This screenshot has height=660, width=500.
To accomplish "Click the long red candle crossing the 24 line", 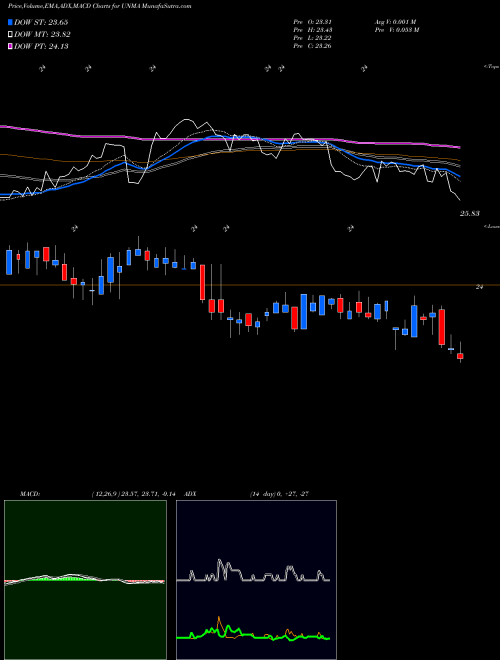I will (202, 282).
